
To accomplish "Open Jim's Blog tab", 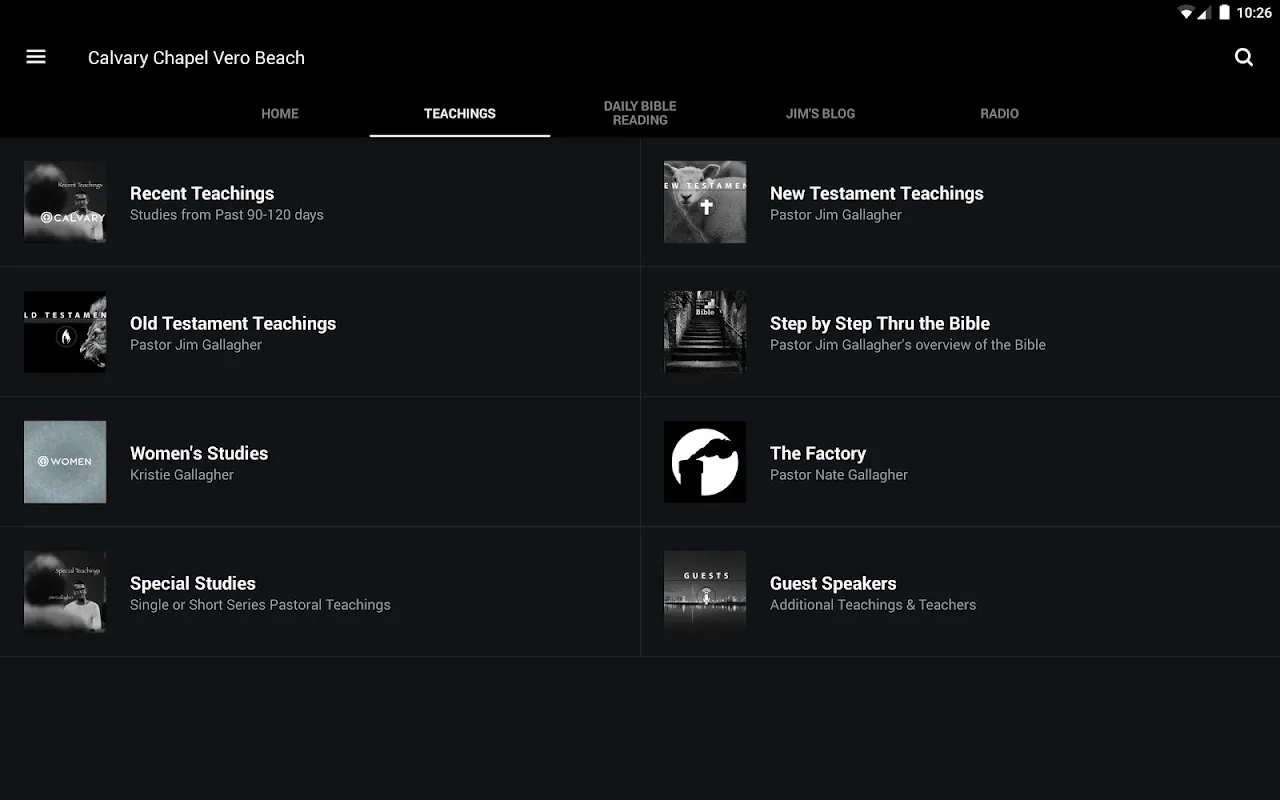I will click(x=820, y=113).
